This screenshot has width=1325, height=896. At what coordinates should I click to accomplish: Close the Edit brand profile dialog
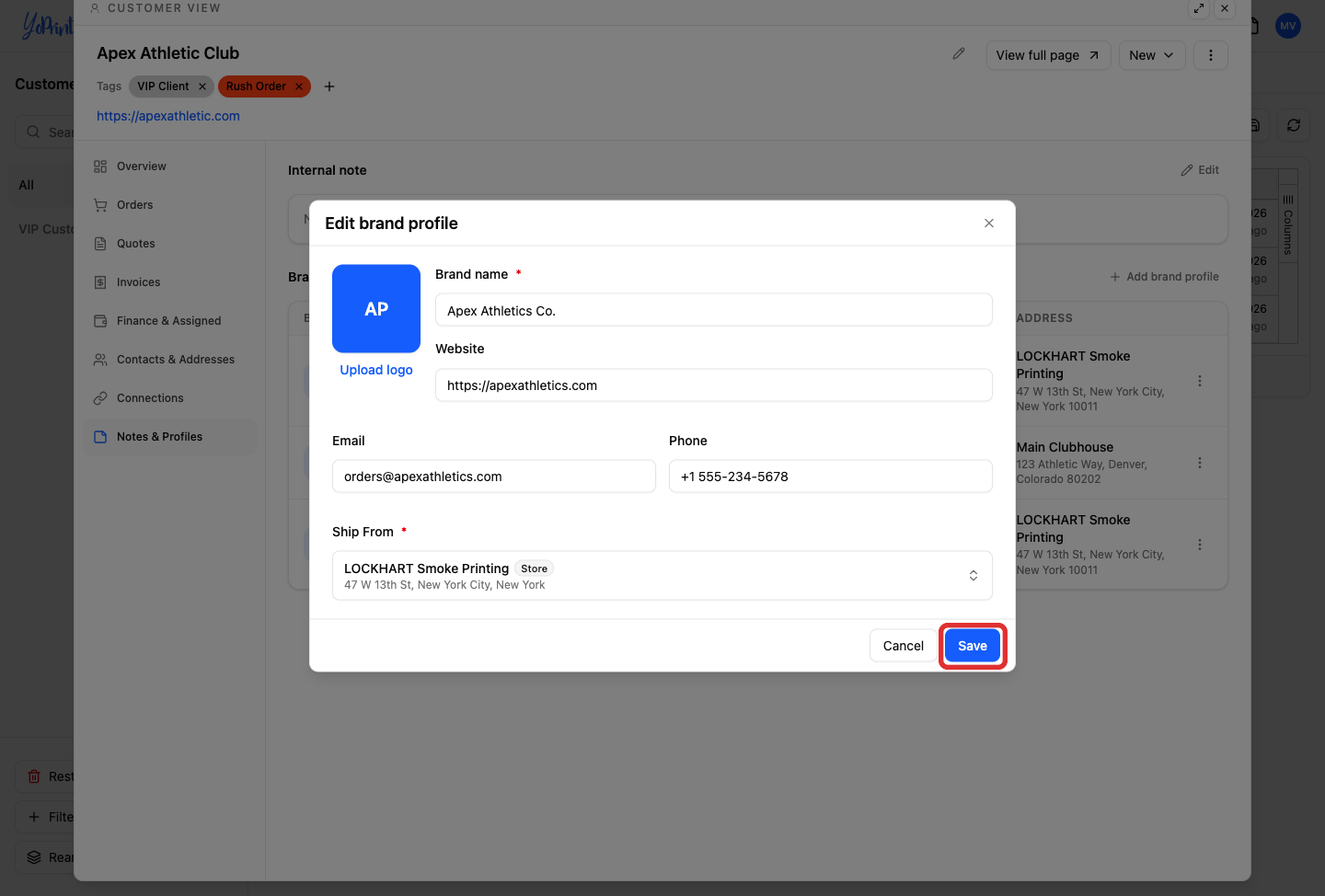pyautogui.click(x=989, y=224)
